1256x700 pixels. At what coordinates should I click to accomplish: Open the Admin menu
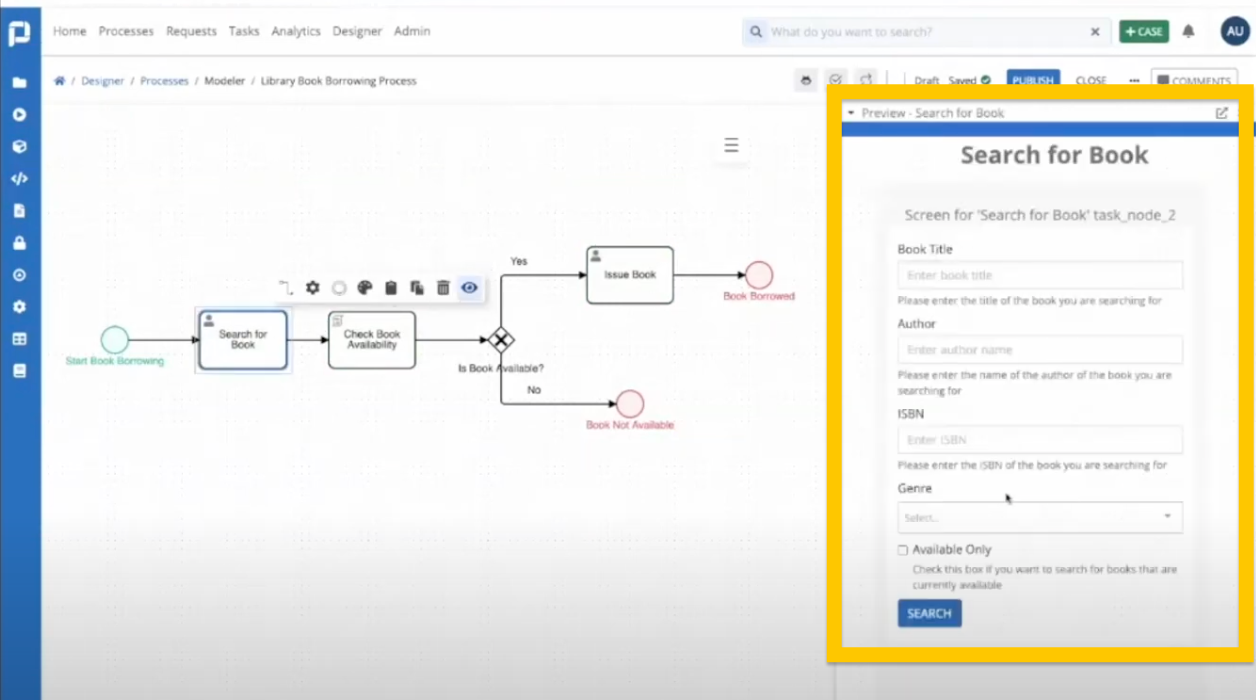coord(412,31)
